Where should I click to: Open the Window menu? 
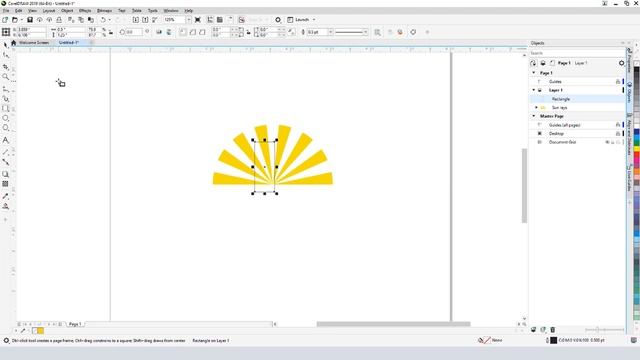pyautogui.click(x=171, y=11)
